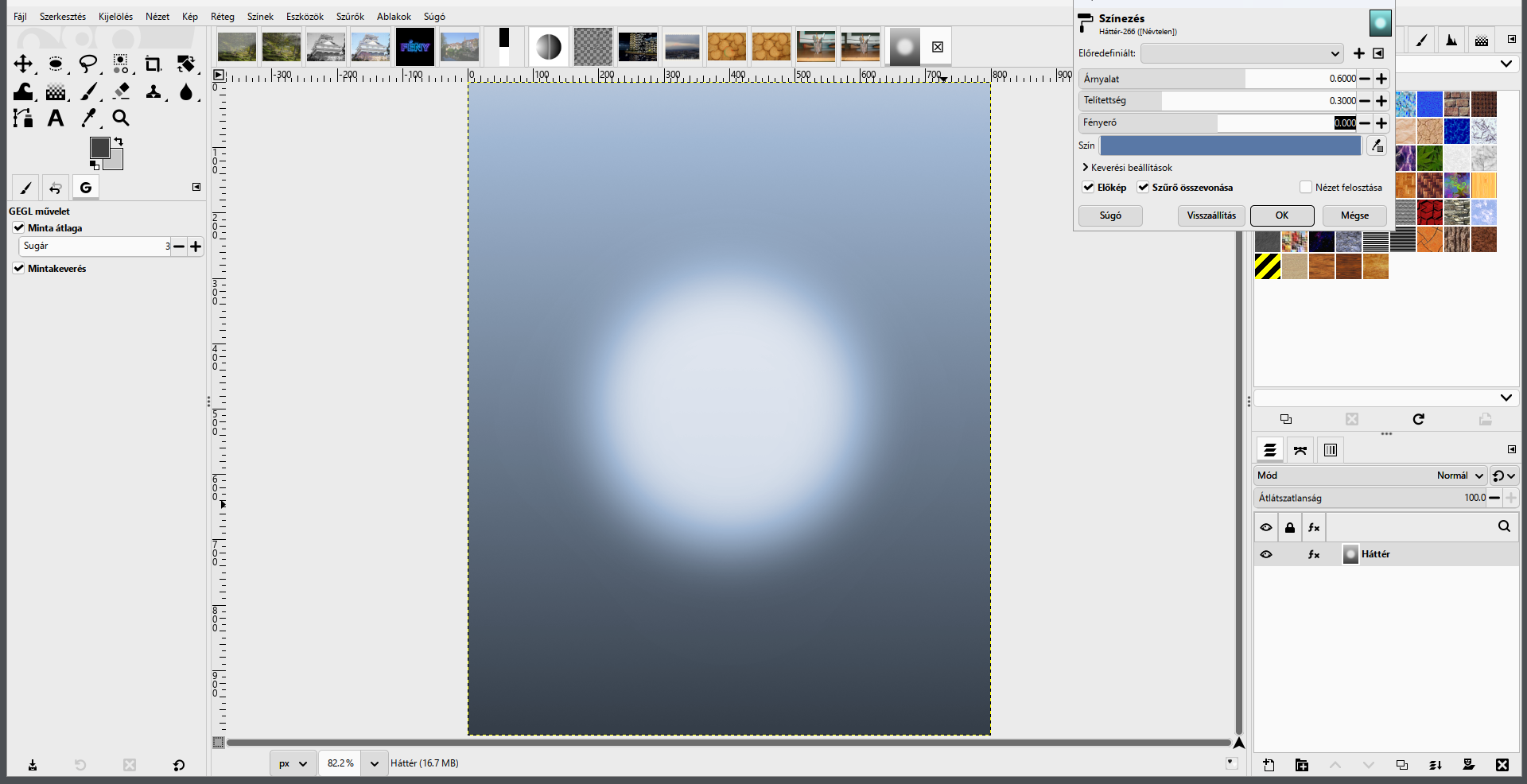Viewport: 1527px width, 784px height.
Task: Click the Sugár radius input field
Action: pos(95,246)
